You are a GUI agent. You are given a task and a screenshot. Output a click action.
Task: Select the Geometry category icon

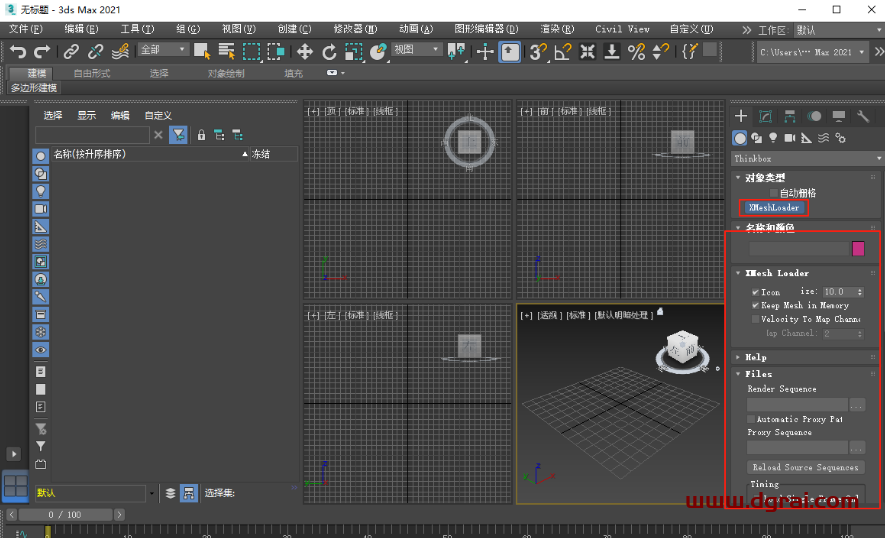tap(739, 138)
